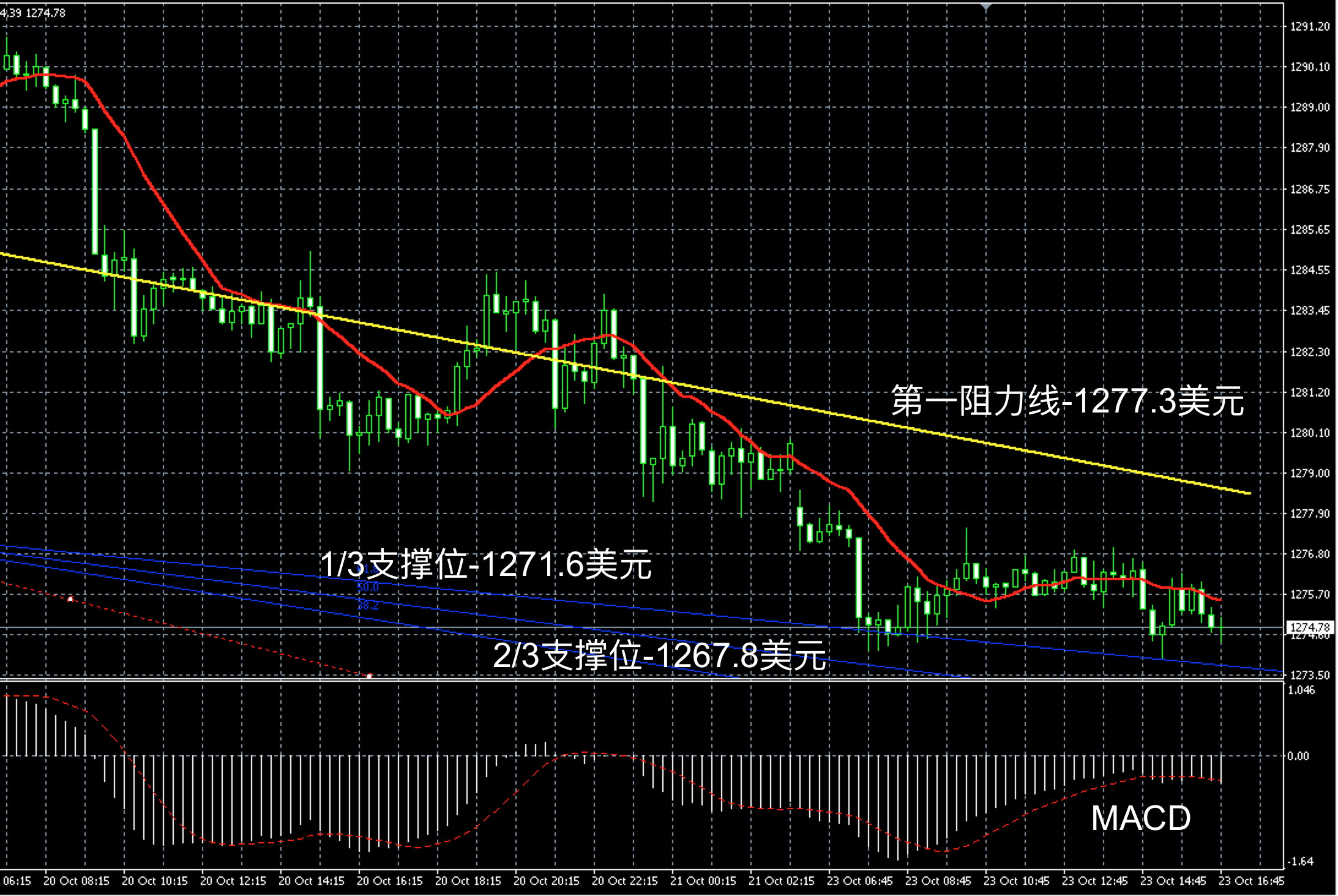Select the 2/3支撑位-1267.8美元 text label

click(659, 655)
